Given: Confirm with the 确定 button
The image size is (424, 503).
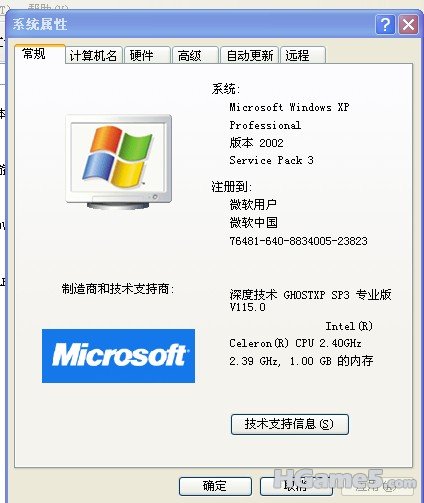Looking at the screenshot, I should (x=215, y=486).
